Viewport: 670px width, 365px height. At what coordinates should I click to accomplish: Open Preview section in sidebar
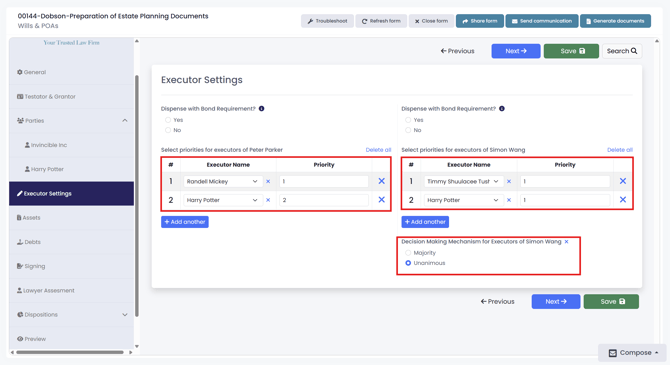pos(71,339)
